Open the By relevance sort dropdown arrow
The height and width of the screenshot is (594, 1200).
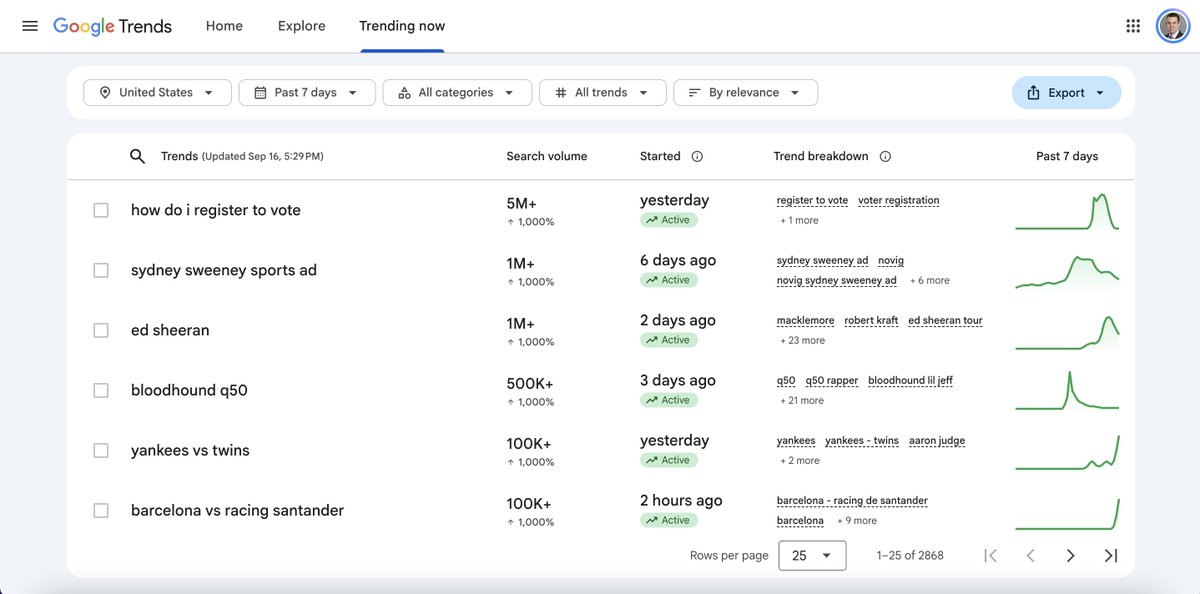[795, 93]
